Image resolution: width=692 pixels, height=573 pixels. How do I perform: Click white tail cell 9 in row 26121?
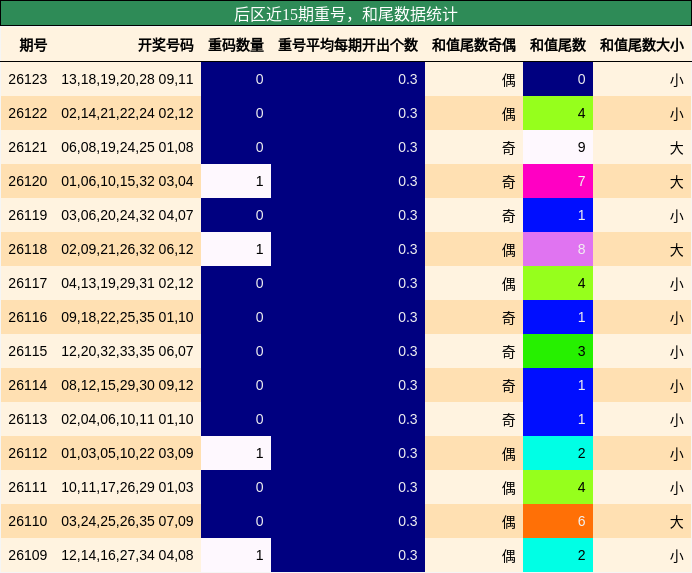[x=558, y=147]
